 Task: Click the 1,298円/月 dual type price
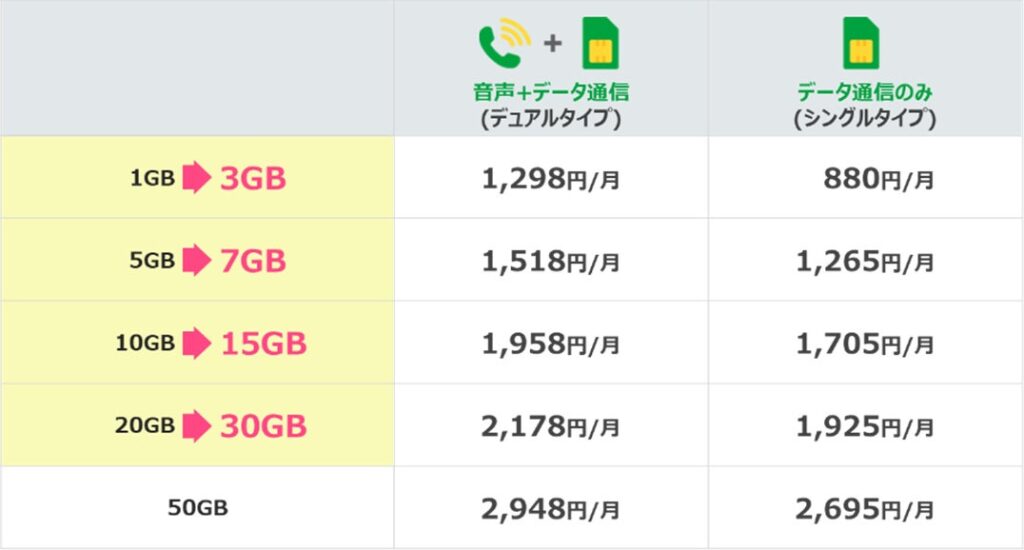click(550, 180)
